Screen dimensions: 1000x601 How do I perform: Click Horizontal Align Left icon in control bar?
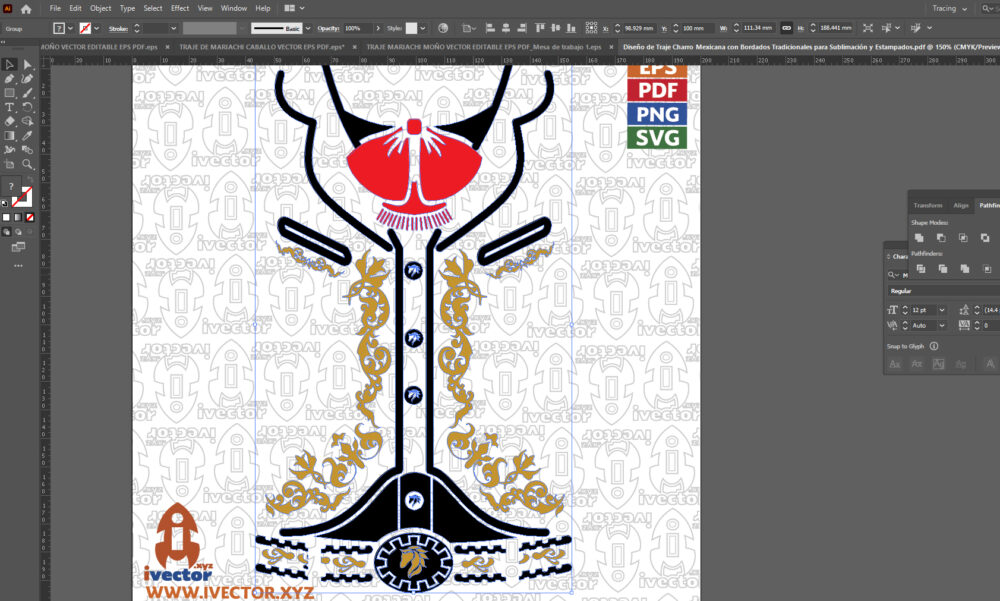tap(490, 28)
